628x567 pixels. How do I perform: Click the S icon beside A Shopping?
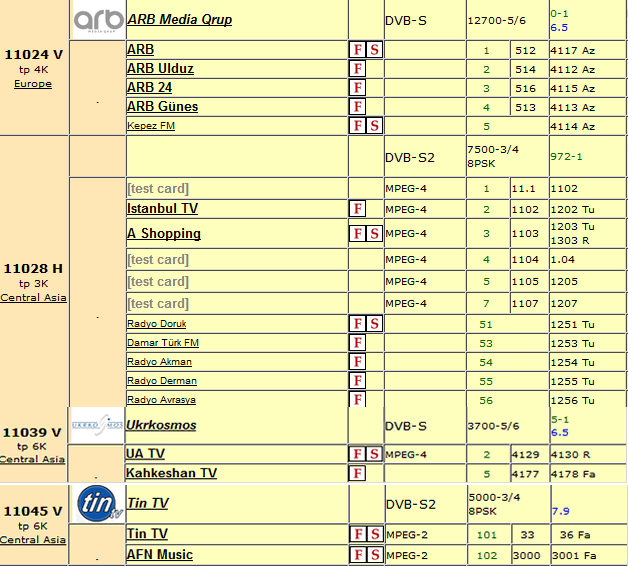coord(374,233)
